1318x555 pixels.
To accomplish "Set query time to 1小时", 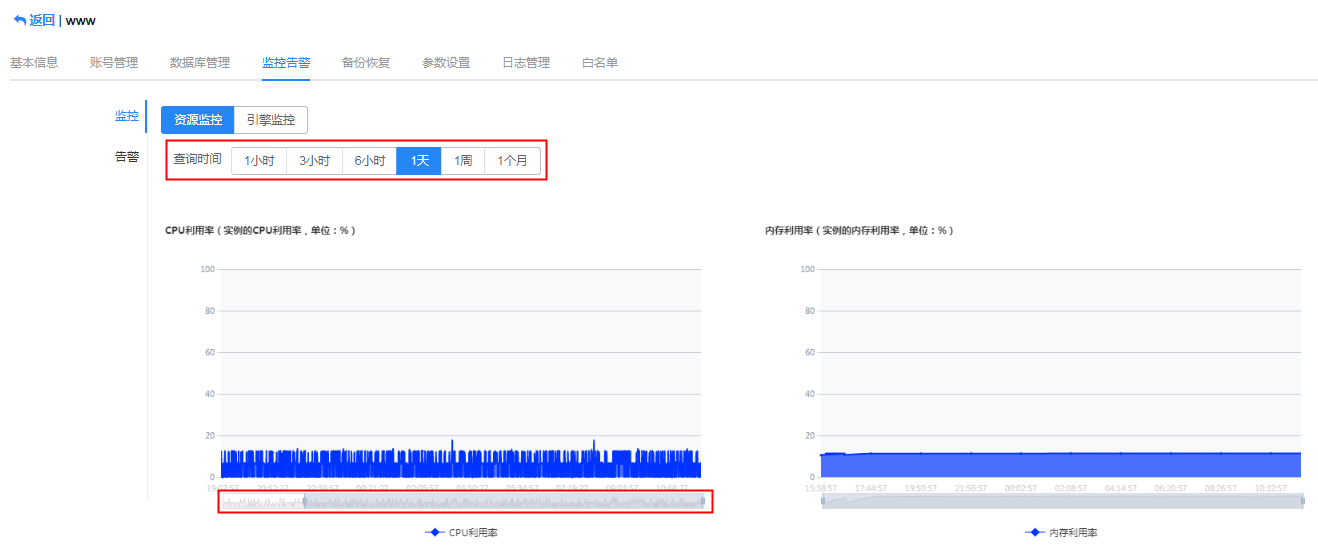I will point(259,161).
